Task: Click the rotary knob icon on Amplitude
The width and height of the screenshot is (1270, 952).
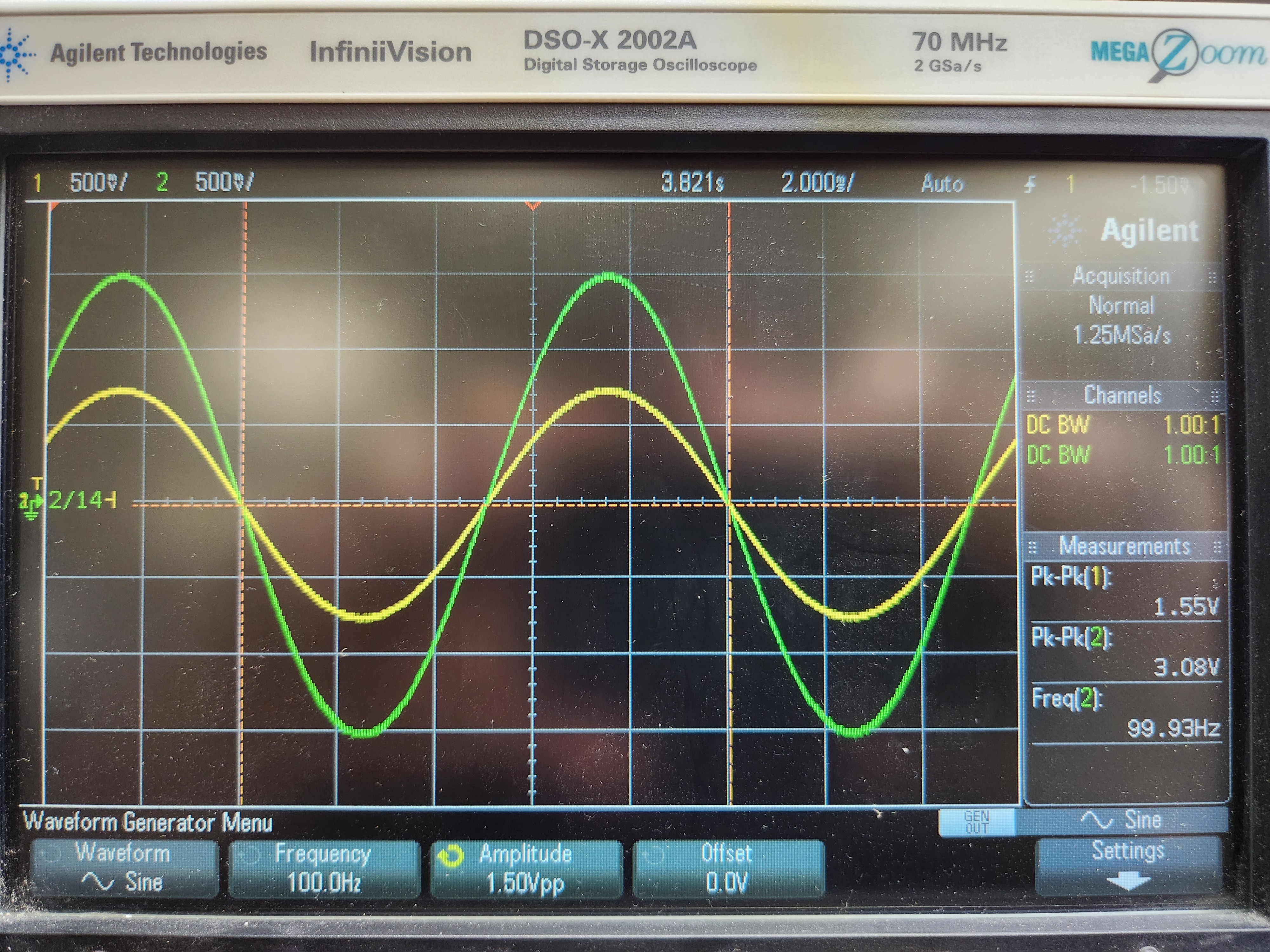Action: coord(451,856)
